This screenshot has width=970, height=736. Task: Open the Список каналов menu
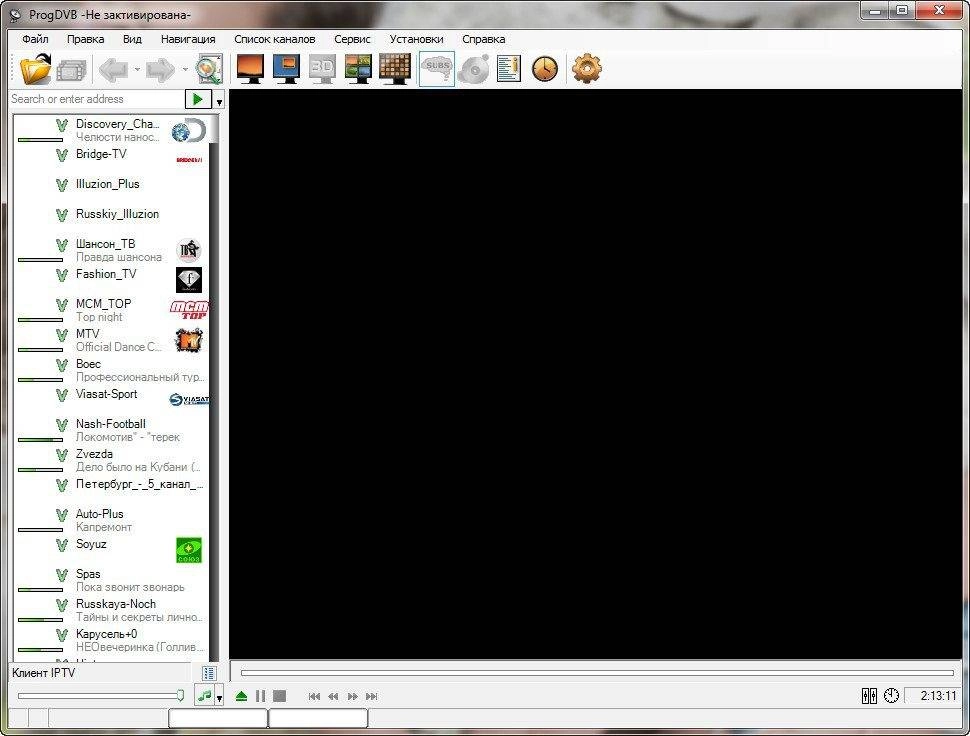[275, 39]
